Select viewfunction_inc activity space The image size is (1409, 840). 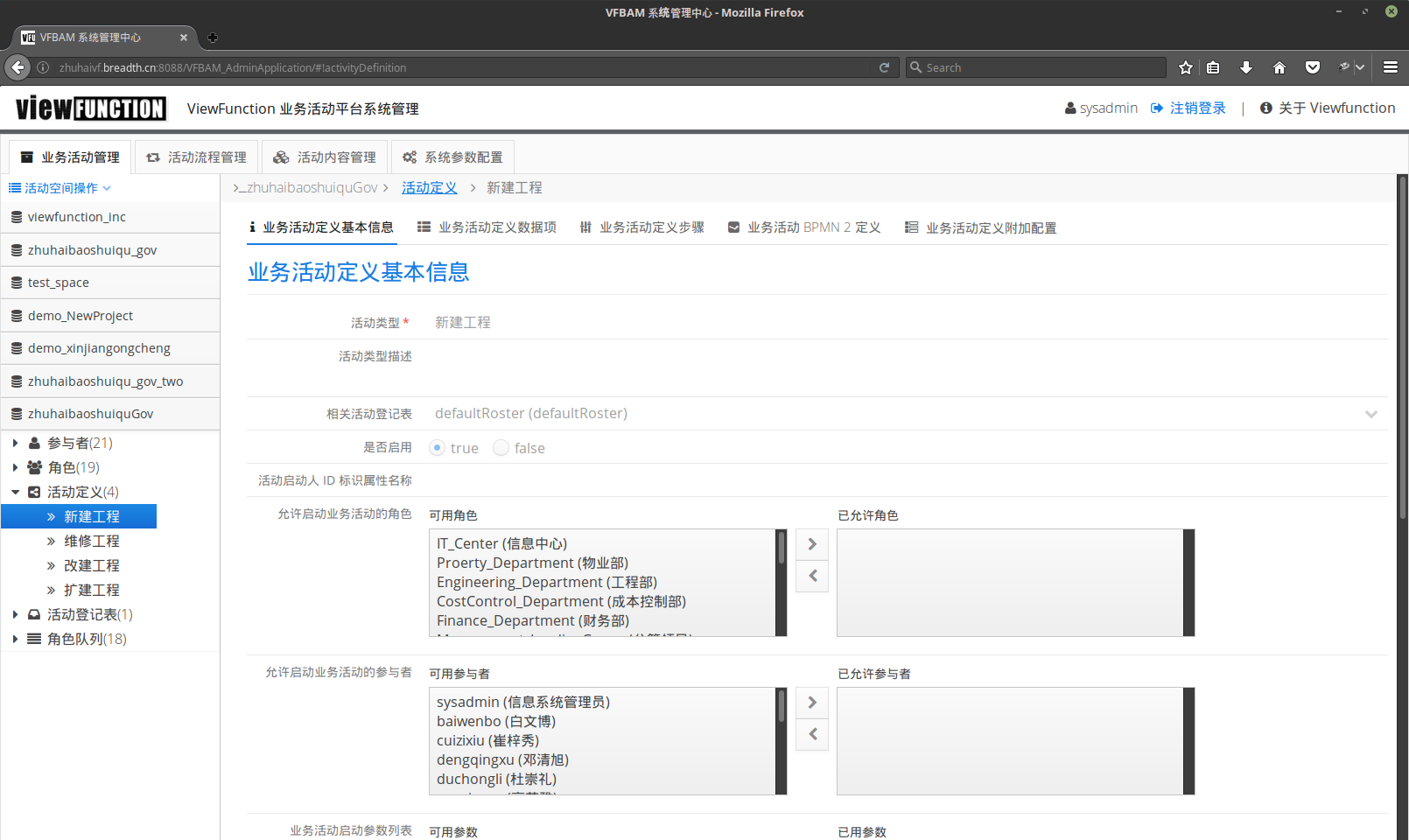click(110, 217)
